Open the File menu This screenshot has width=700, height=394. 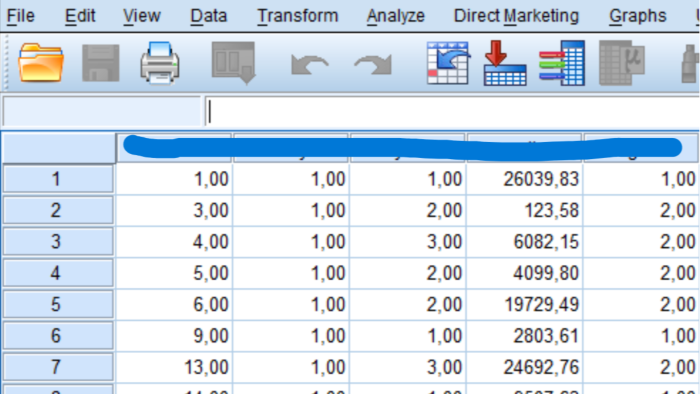(x=21, y=16)
